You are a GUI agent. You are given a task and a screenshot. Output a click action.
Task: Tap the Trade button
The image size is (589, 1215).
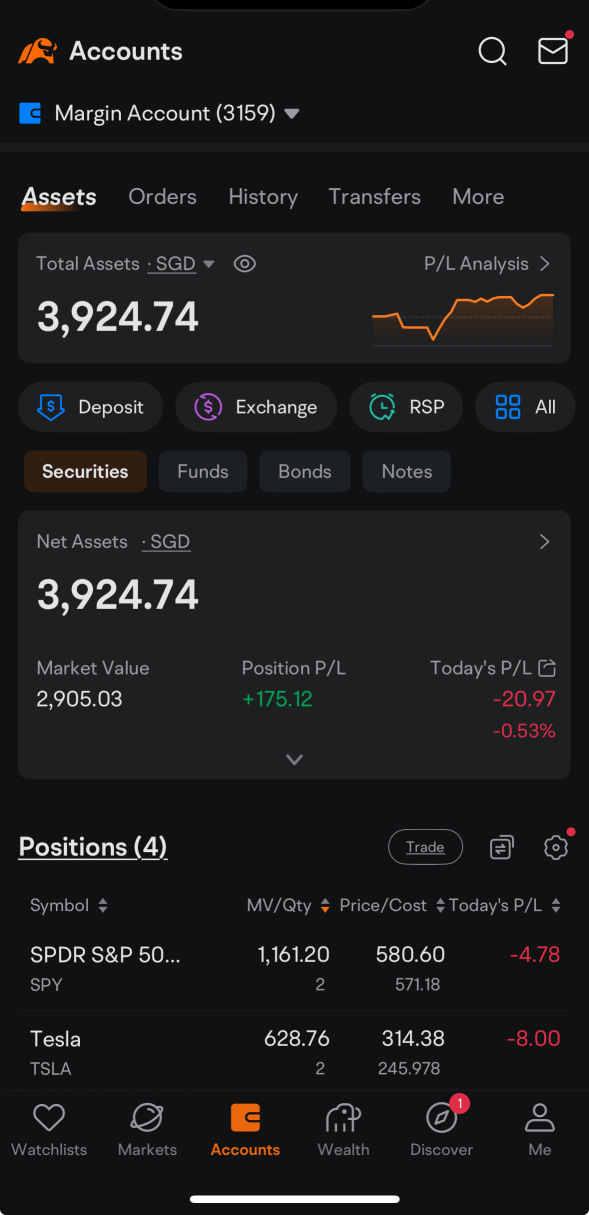coord(425,847)
